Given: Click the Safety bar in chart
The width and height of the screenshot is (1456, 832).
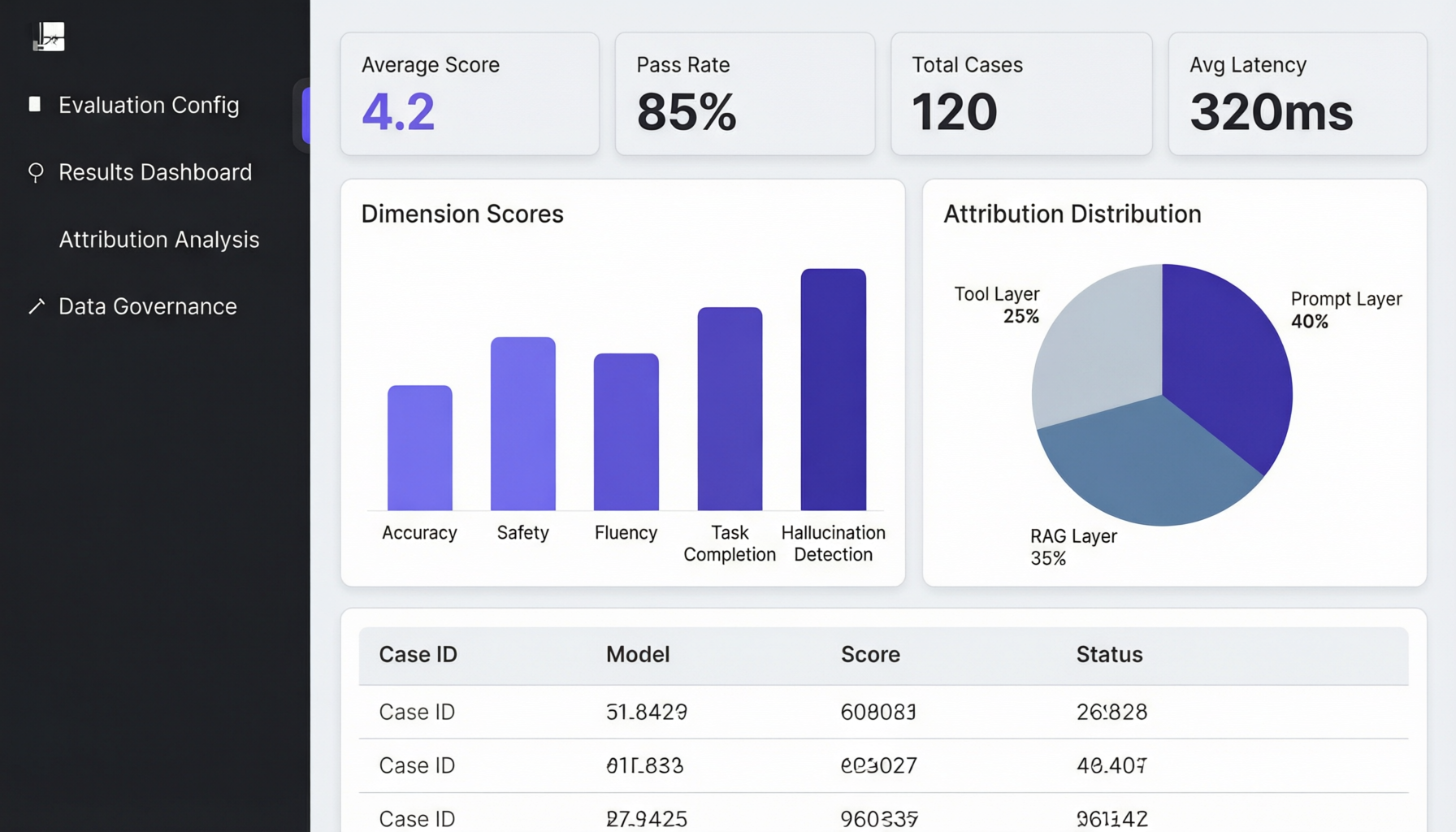Looking at the screenshot, I should click(523, 423).
